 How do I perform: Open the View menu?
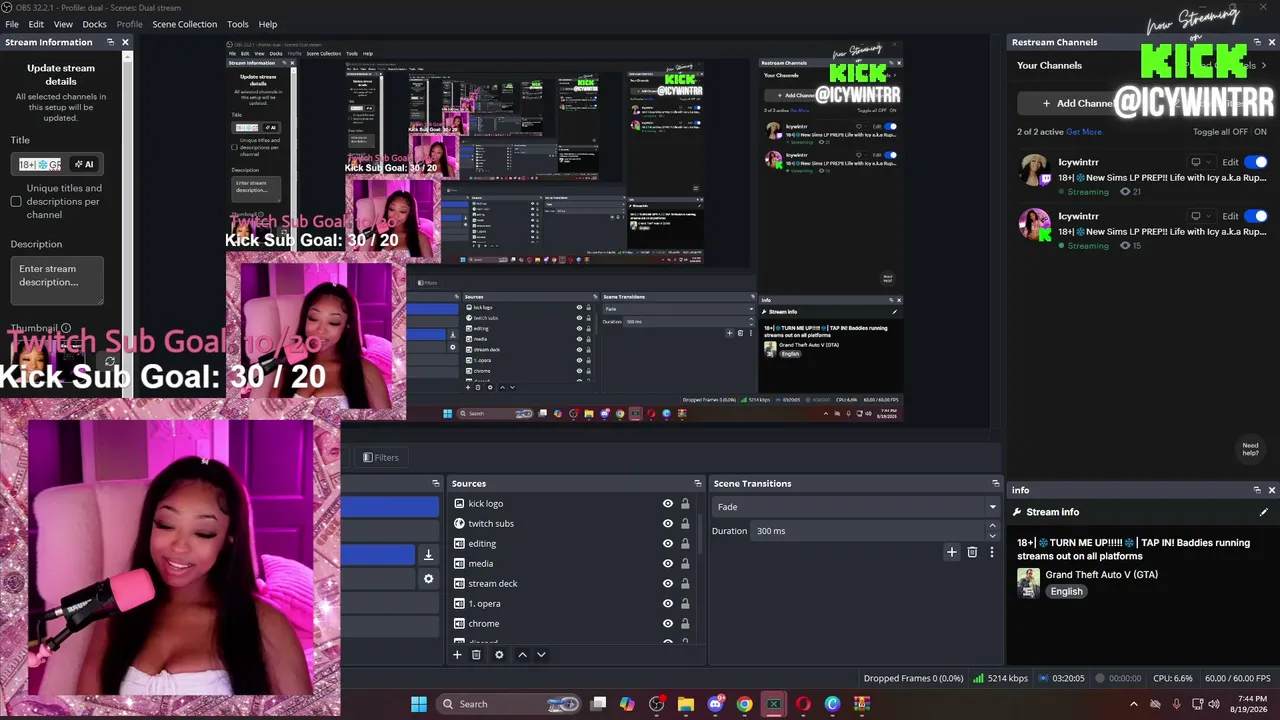(x=63, y=24)
